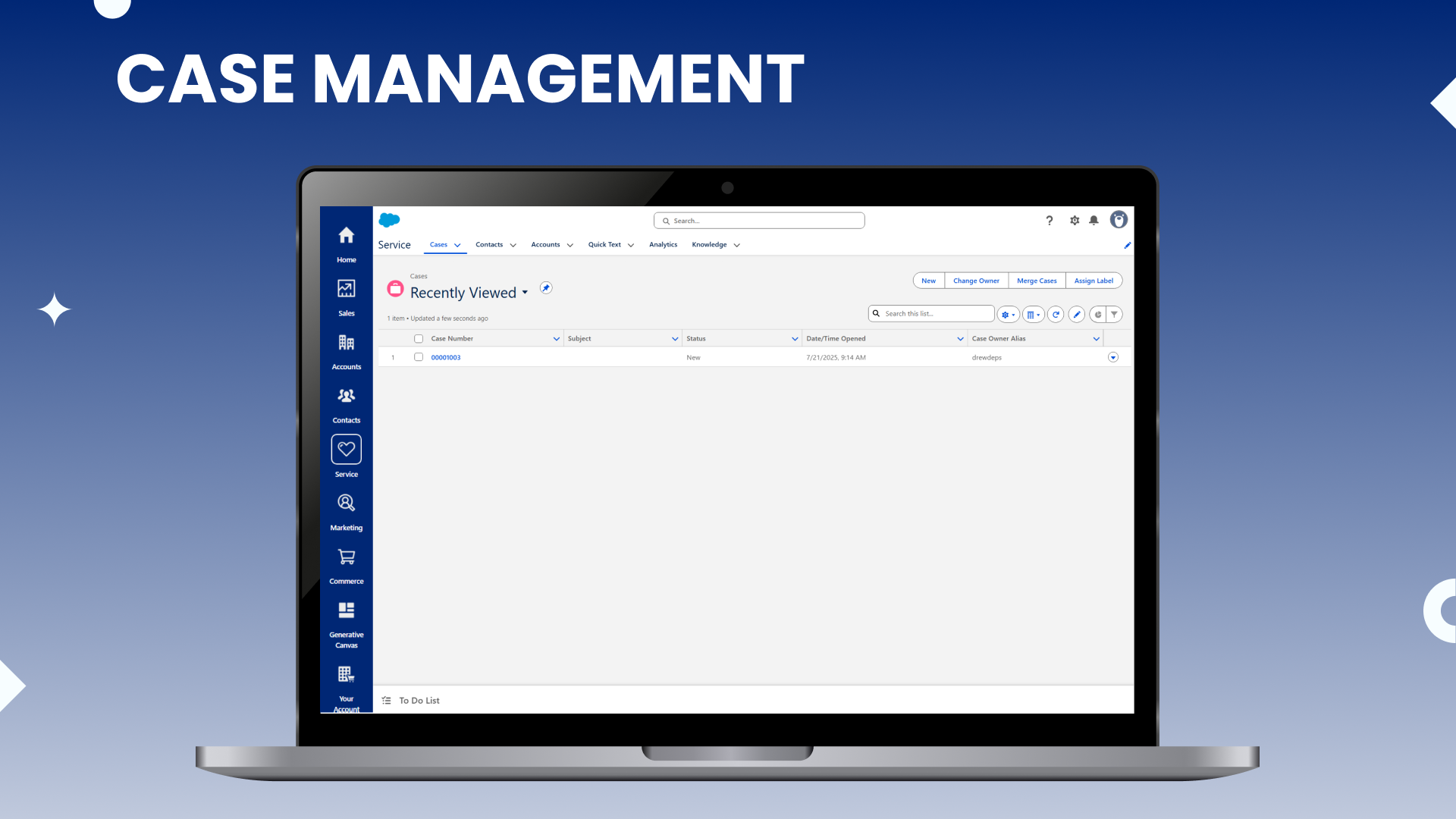The width and height of the screenshot is (1456, 819).
Task: Open case number 00001003 link
Action: tap(446, 358)
